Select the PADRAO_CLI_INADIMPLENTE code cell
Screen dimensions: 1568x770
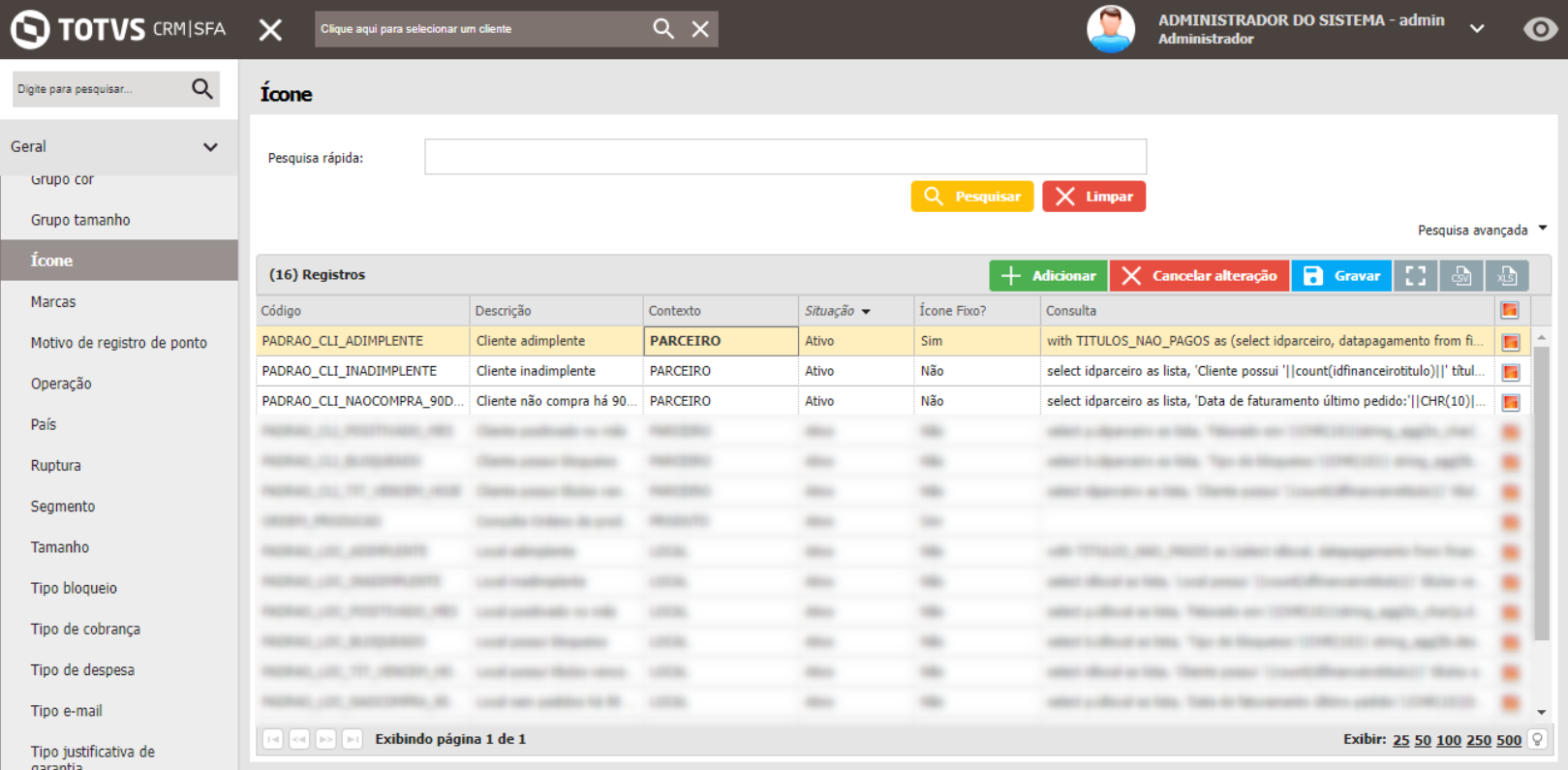(363, 371)
